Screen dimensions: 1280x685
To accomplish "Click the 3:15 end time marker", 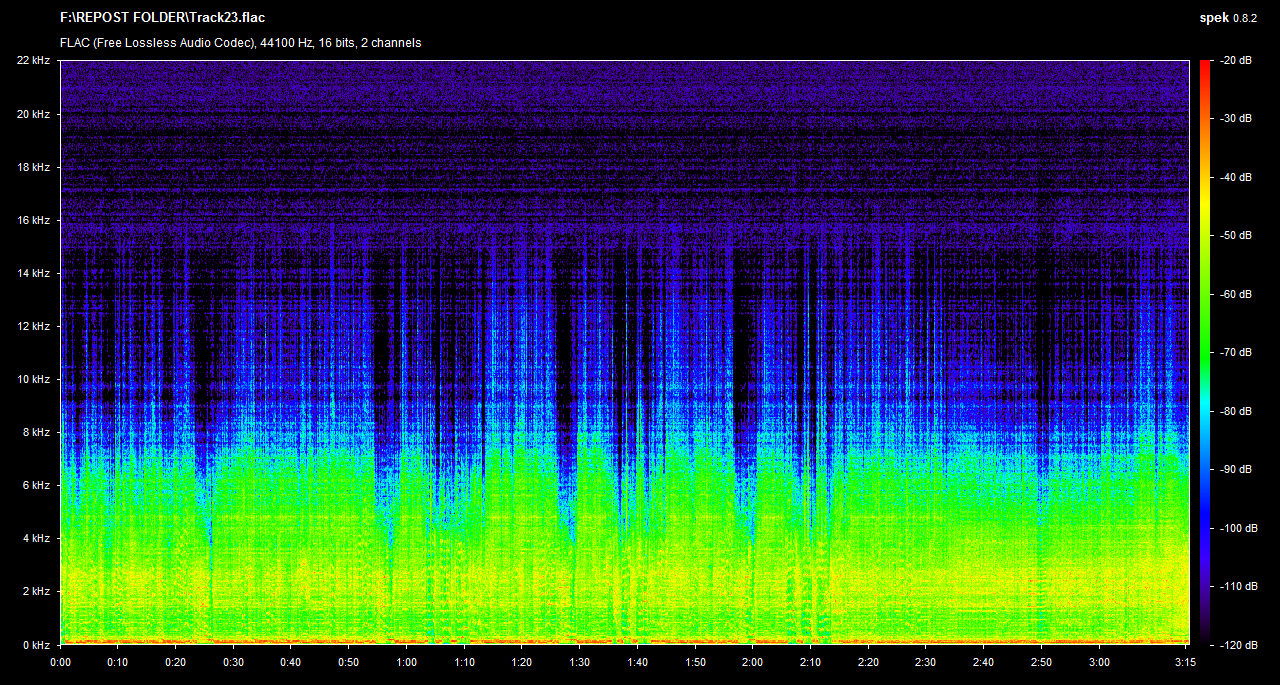I will point(1186,662).
